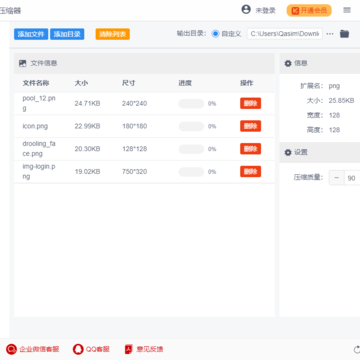Click the 尺寸 column header
This screenshot has width=360, height=360.
click(x=129, y=83)
